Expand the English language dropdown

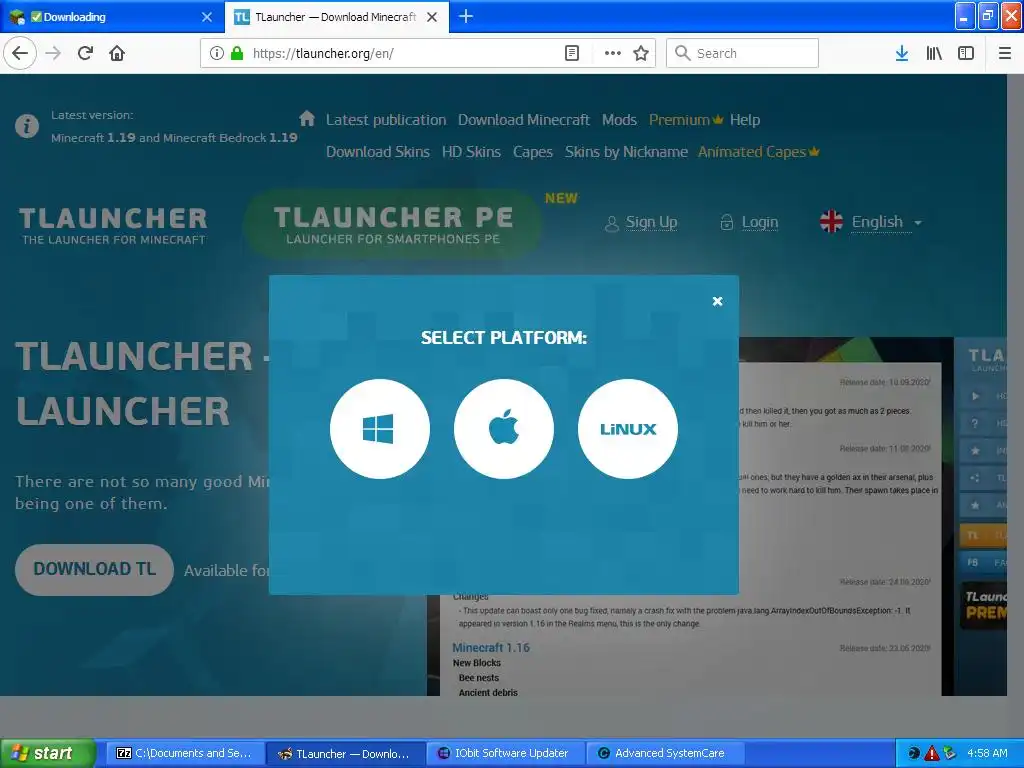(871, 222)
